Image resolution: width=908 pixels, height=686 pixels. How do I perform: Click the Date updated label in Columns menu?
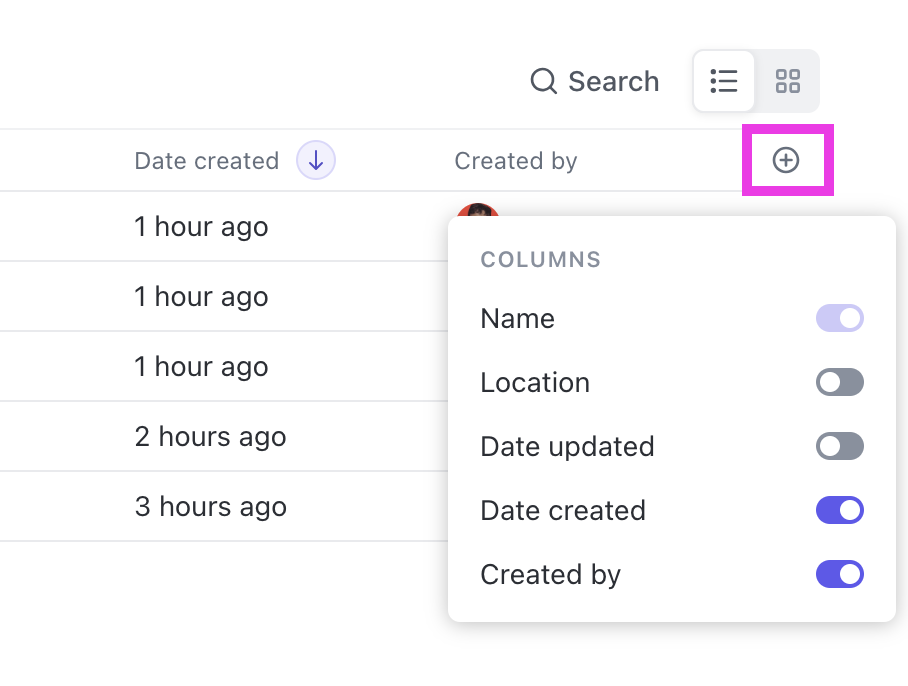click(x=567, y=447)
